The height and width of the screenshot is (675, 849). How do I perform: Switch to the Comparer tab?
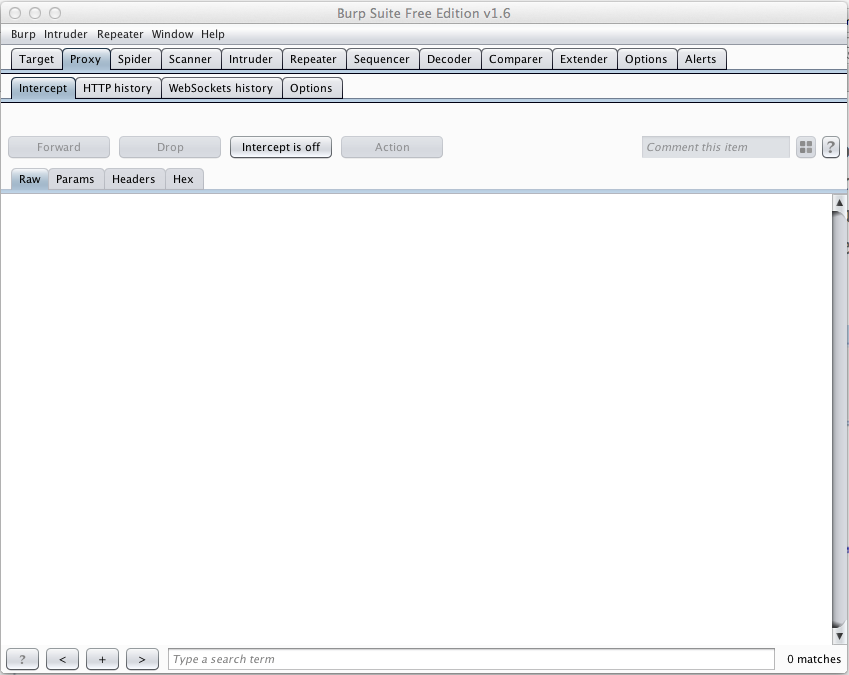pos(515,59)
